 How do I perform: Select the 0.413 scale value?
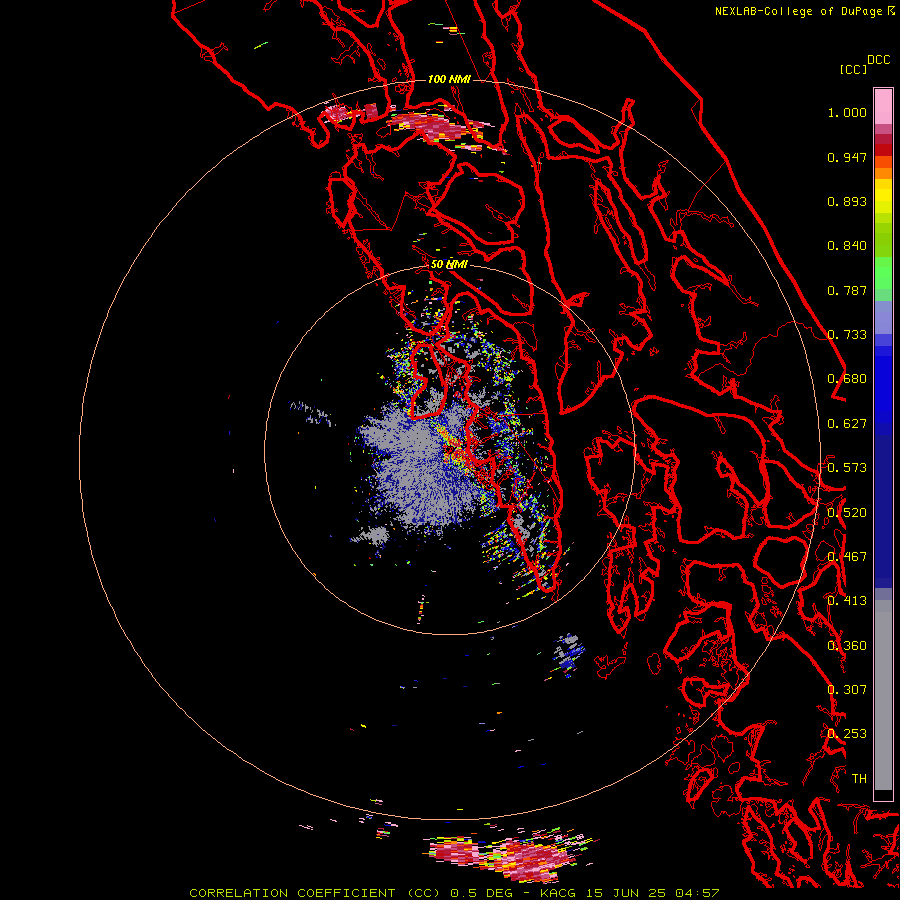coord(847,601)
